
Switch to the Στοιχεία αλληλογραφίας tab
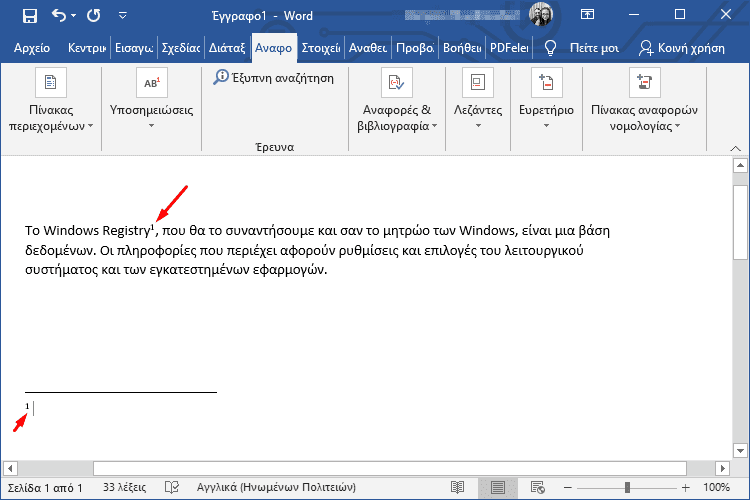click(320, 48)
